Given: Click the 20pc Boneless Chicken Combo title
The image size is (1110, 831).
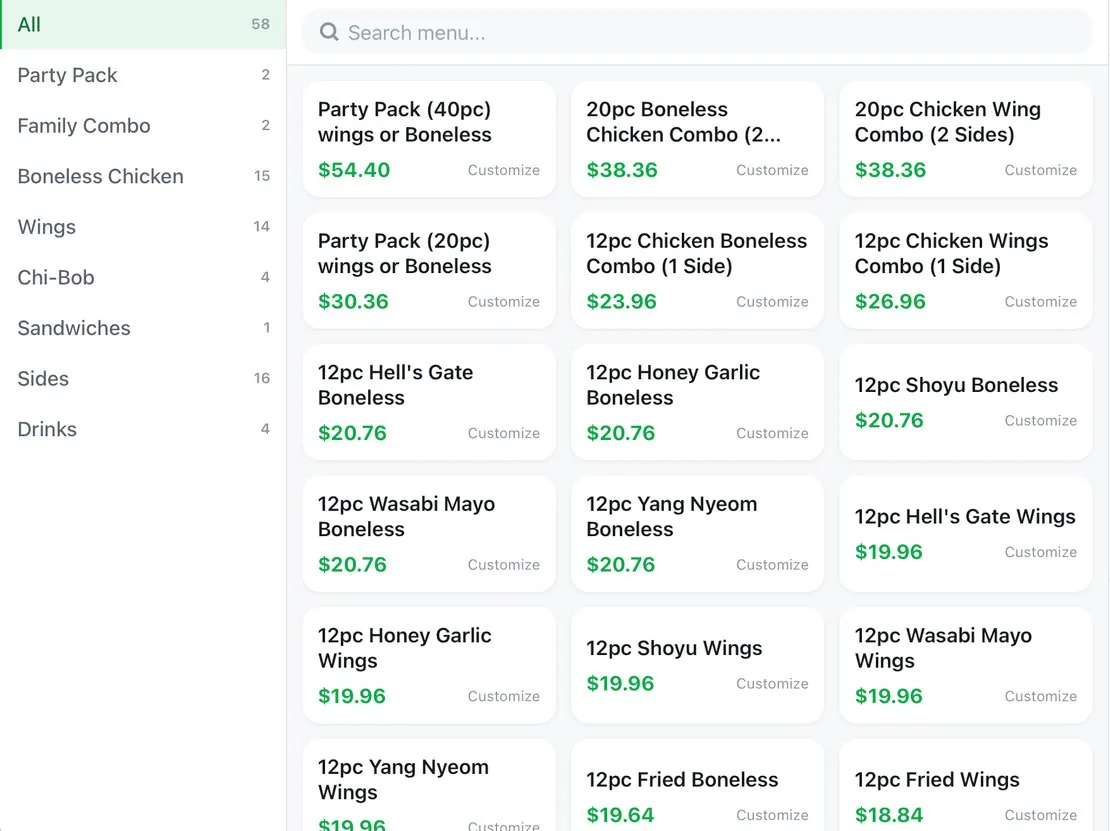Looking at the screenshot, I should 683,122.
